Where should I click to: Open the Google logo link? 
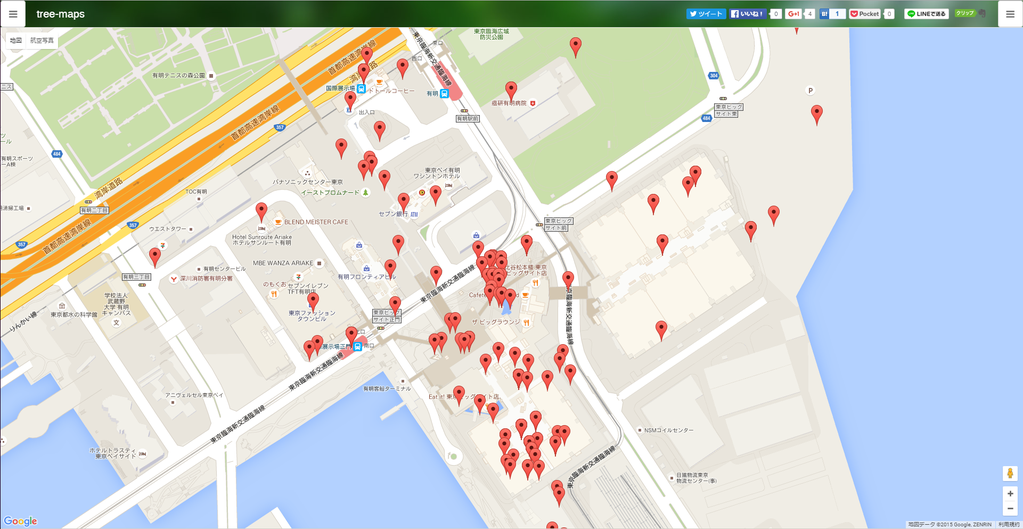[20, 521]
